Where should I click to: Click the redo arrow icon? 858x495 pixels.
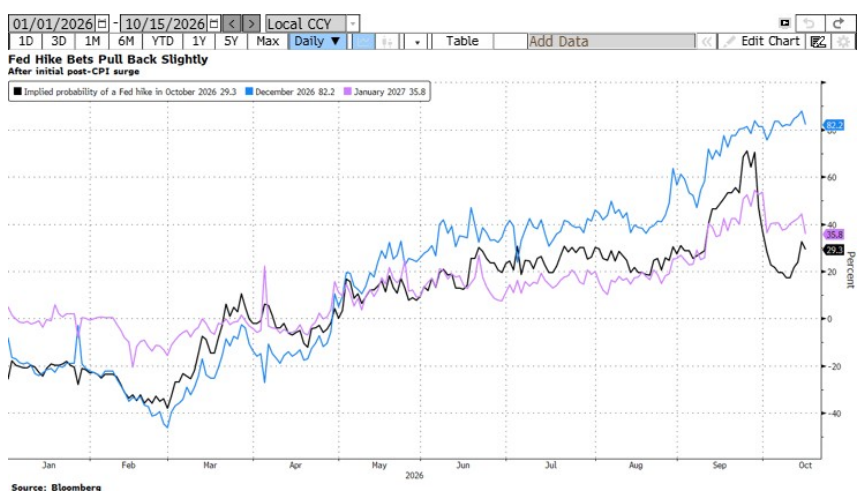tap(838, 24)
